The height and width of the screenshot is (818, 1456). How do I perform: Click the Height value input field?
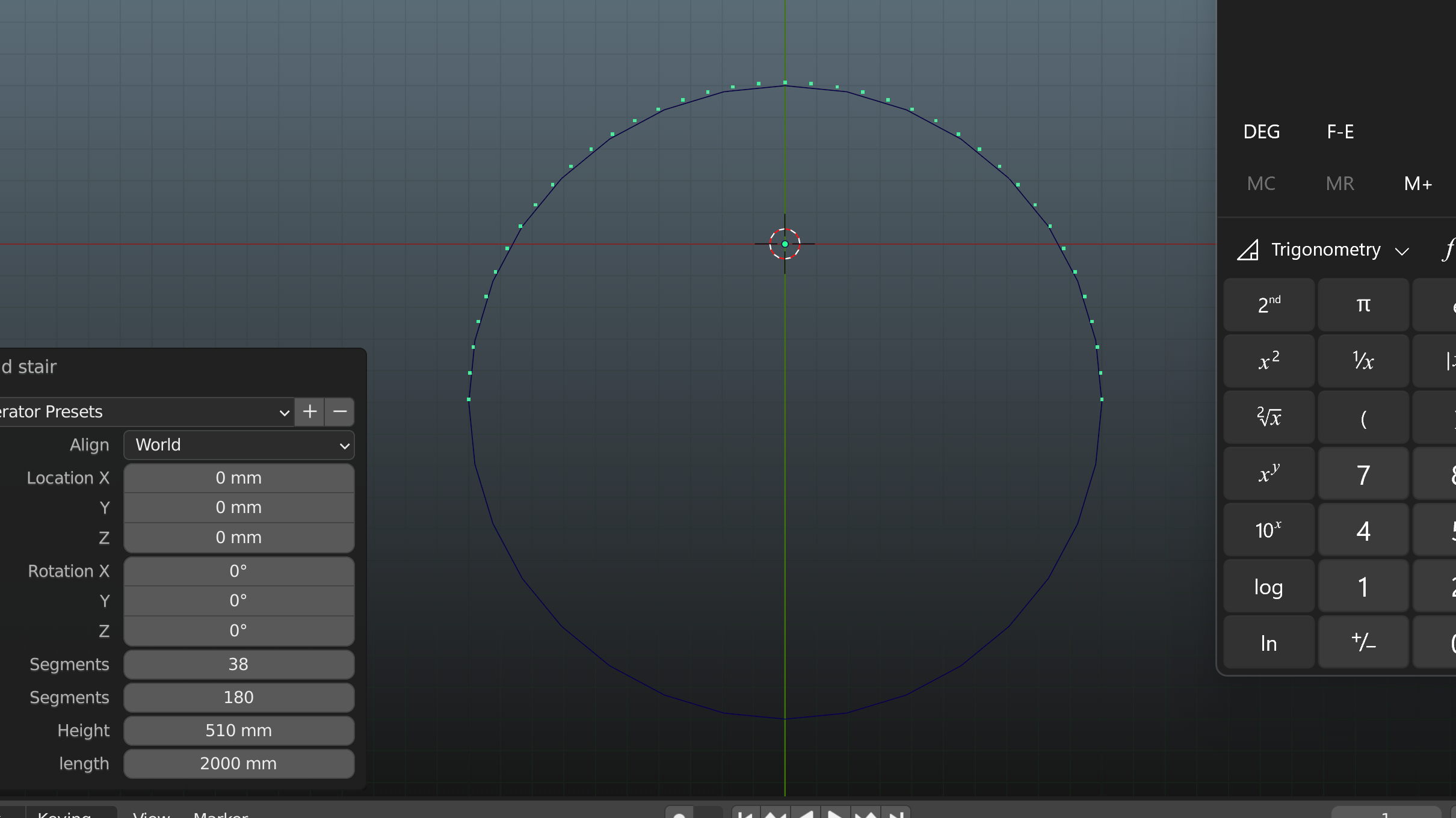click(x=237, y=730)
